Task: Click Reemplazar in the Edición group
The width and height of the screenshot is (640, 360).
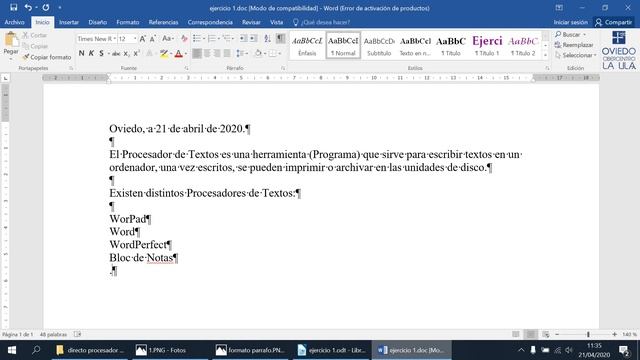Action: point(574,45)
